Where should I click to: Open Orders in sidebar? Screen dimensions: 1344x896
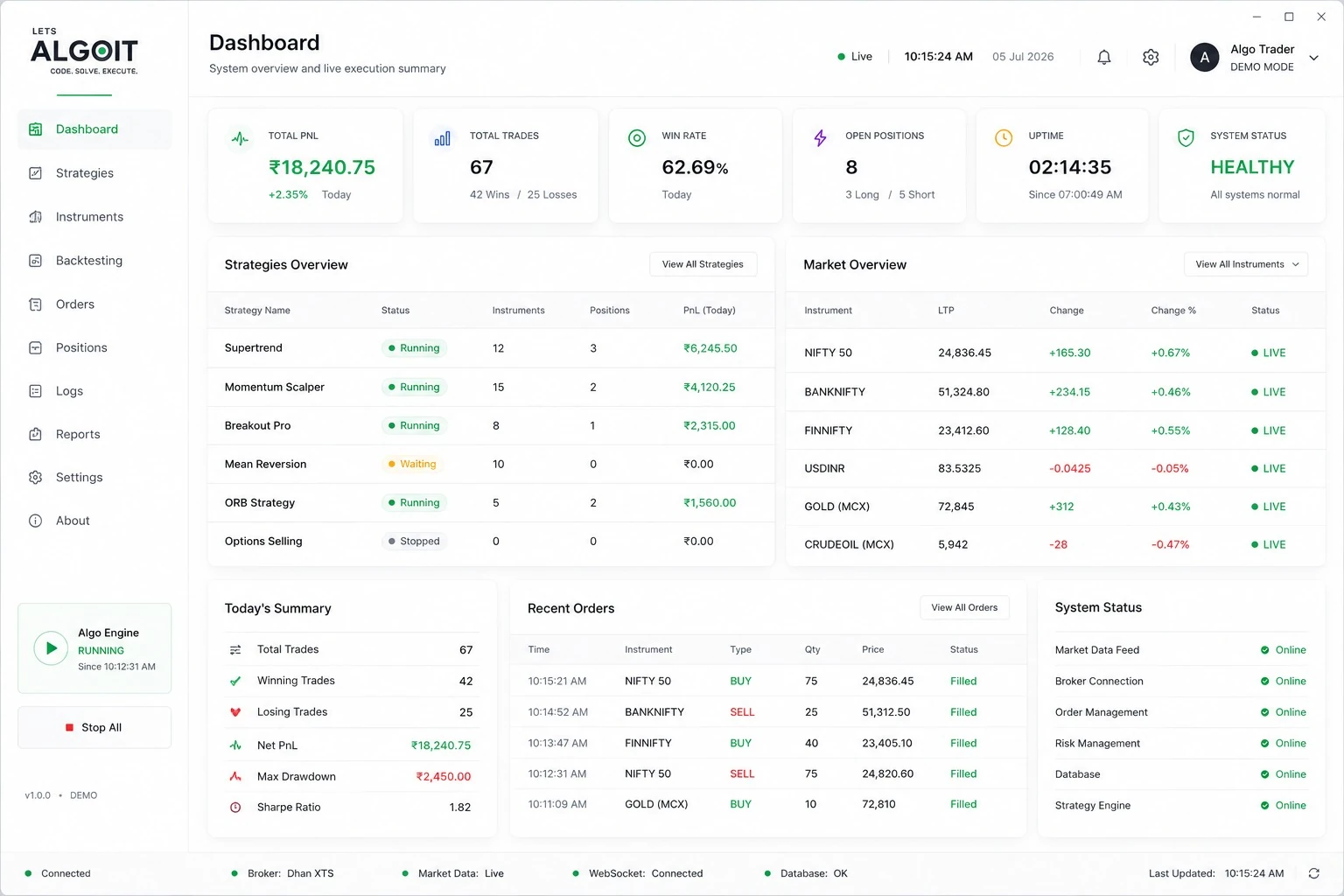(x=94, y=304)
